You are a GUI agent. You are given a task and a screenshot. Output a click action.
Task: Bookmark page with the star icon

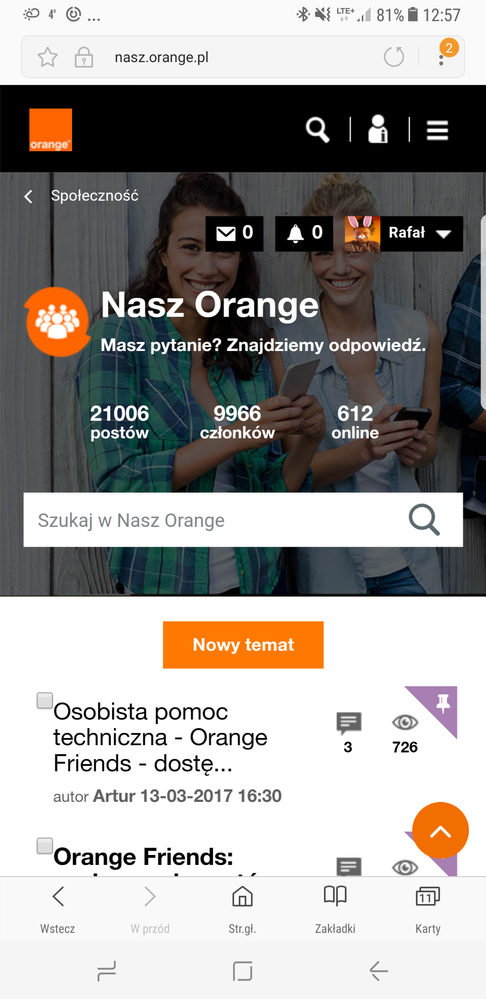[x=48, y=58]
